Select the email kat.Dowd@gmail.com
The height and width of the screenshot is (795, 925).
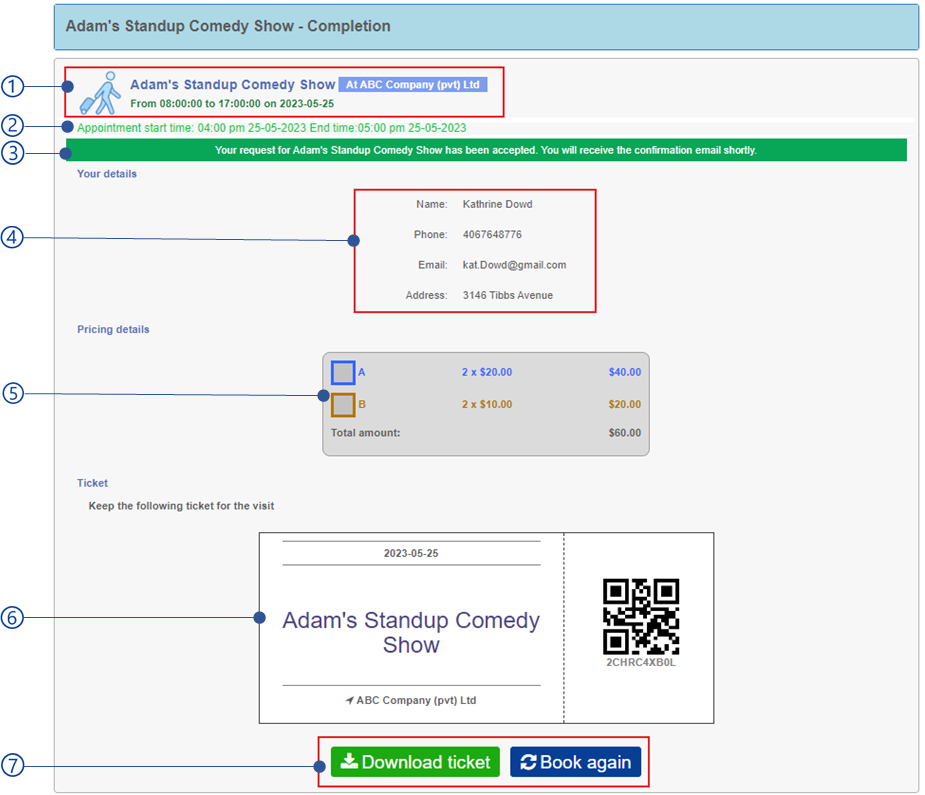(x=514, y=265)
